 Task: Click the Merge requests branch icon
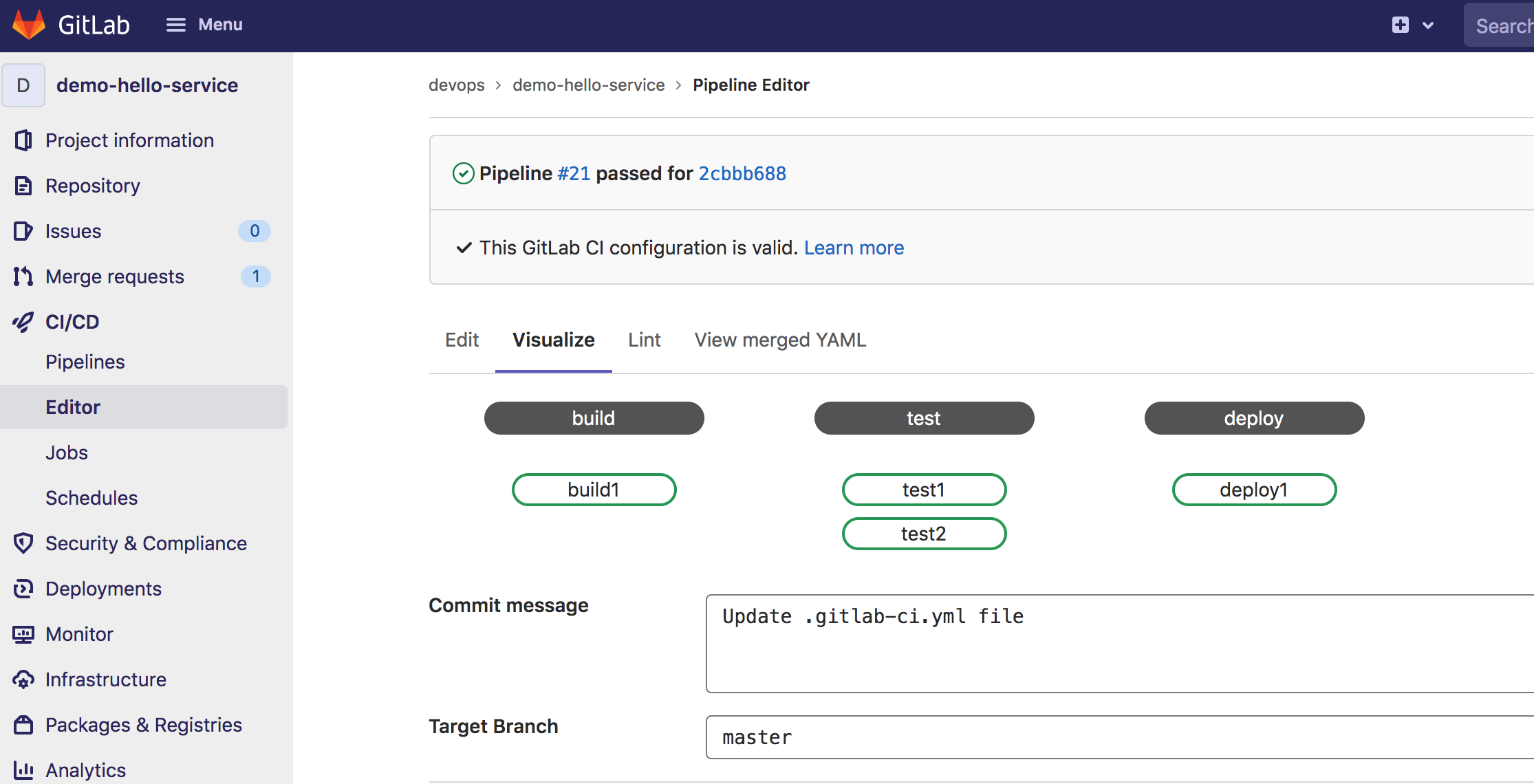23,276
